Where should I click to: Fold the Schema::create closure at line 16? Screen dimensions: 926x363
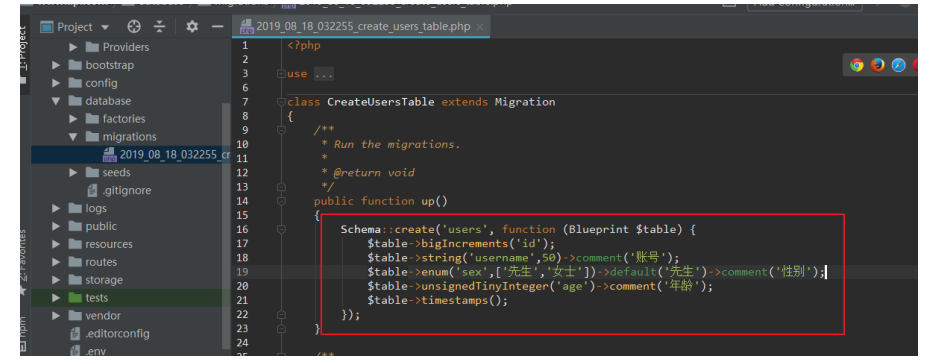[x=281, y=230]
